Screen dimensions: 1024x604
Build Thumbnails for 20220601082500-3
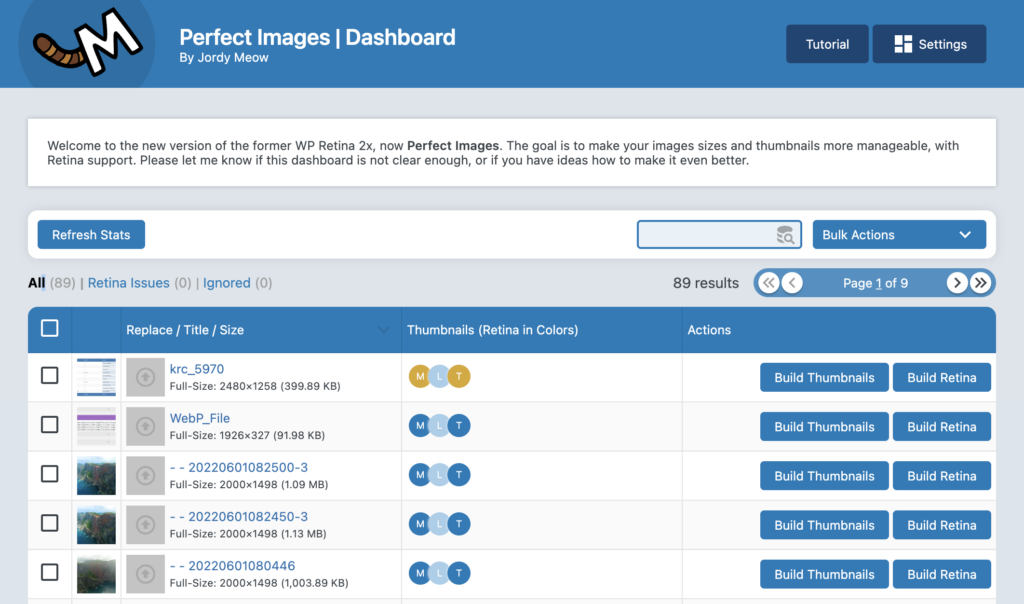(x=824, y=476)
